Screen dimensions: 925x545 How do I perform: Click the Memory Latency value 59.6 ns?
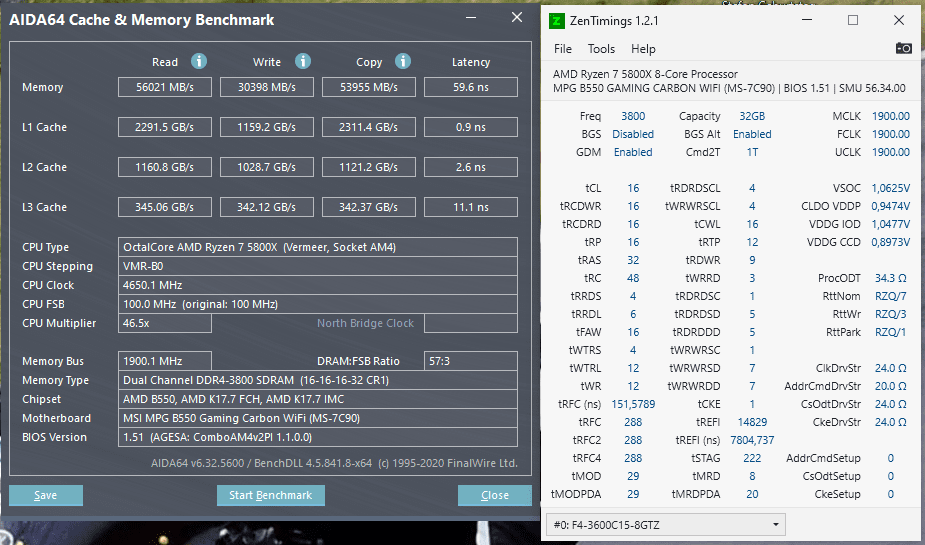(x=471, y=87)
